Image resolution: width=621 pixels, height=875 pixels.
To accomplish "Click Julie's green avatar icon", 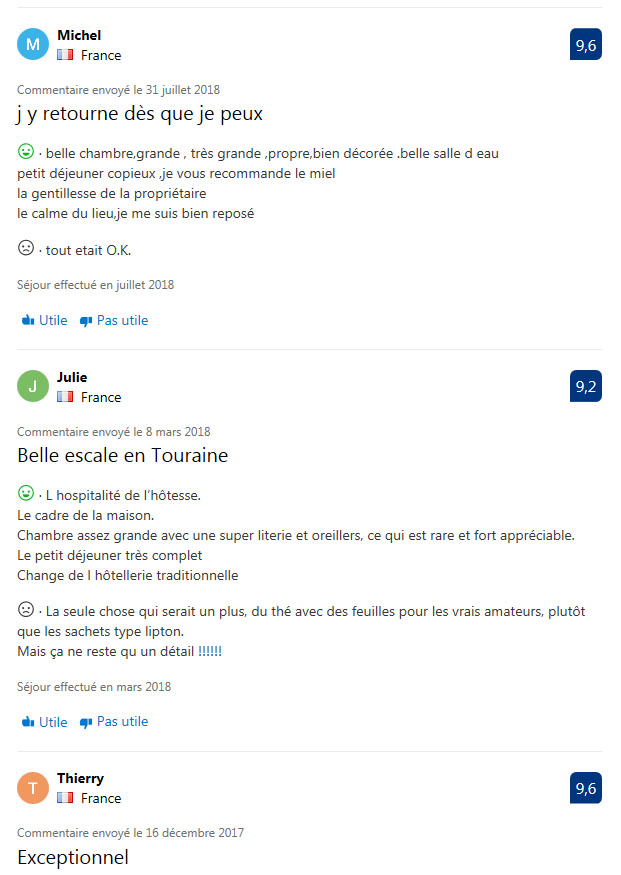I will tap(33, 387).
